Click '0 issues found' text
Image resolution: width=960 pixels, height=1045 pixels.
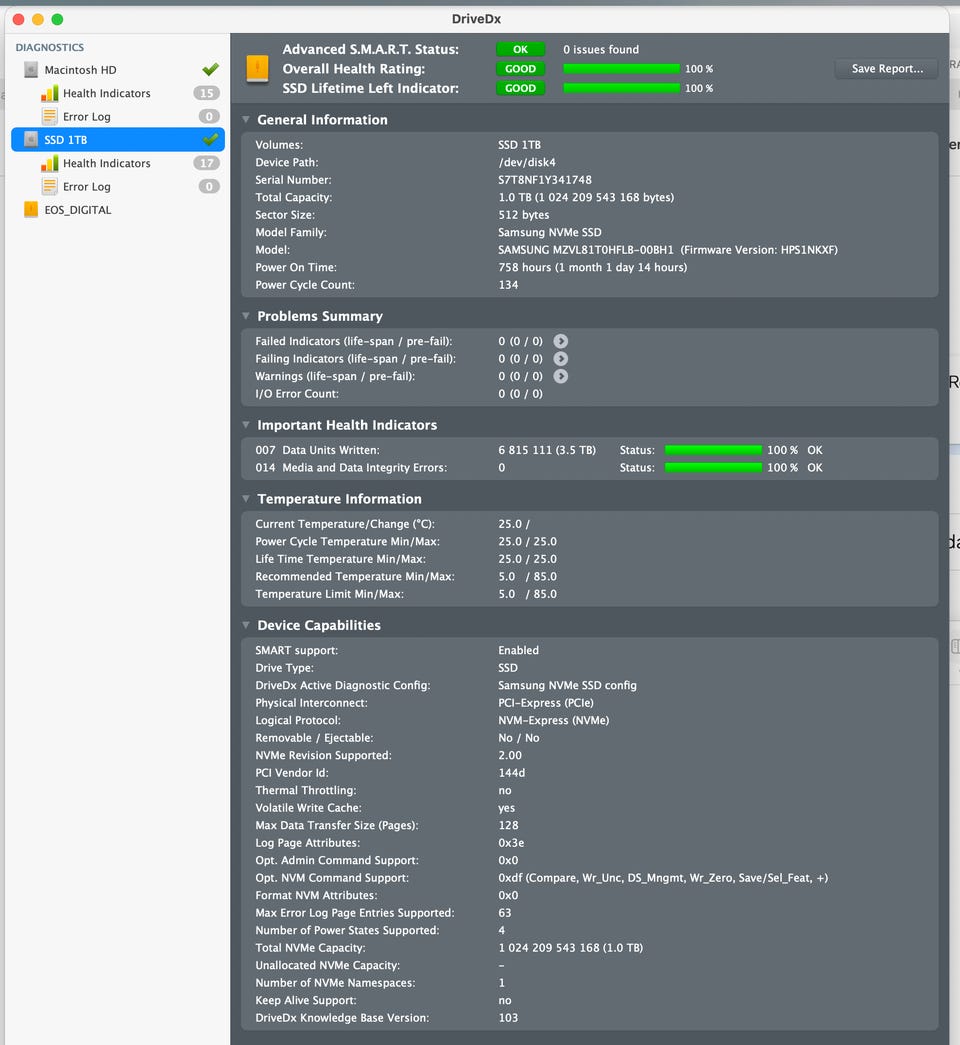[x=601, y=49]
